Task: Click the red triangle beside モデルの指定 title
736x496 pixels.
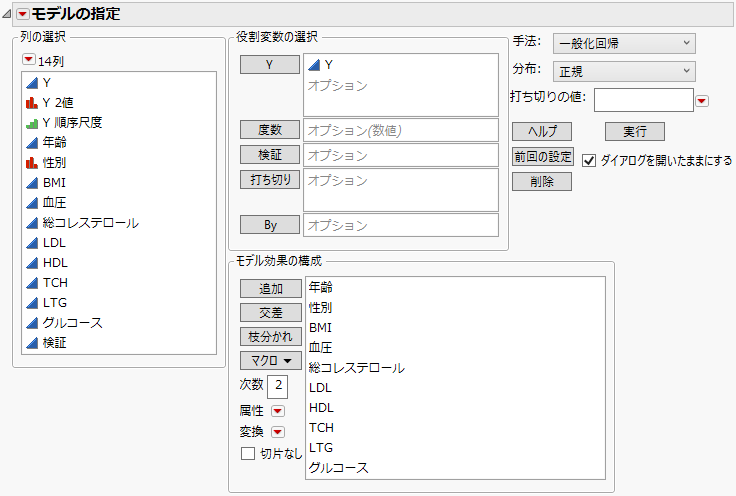Action: (x=23, y=14)
